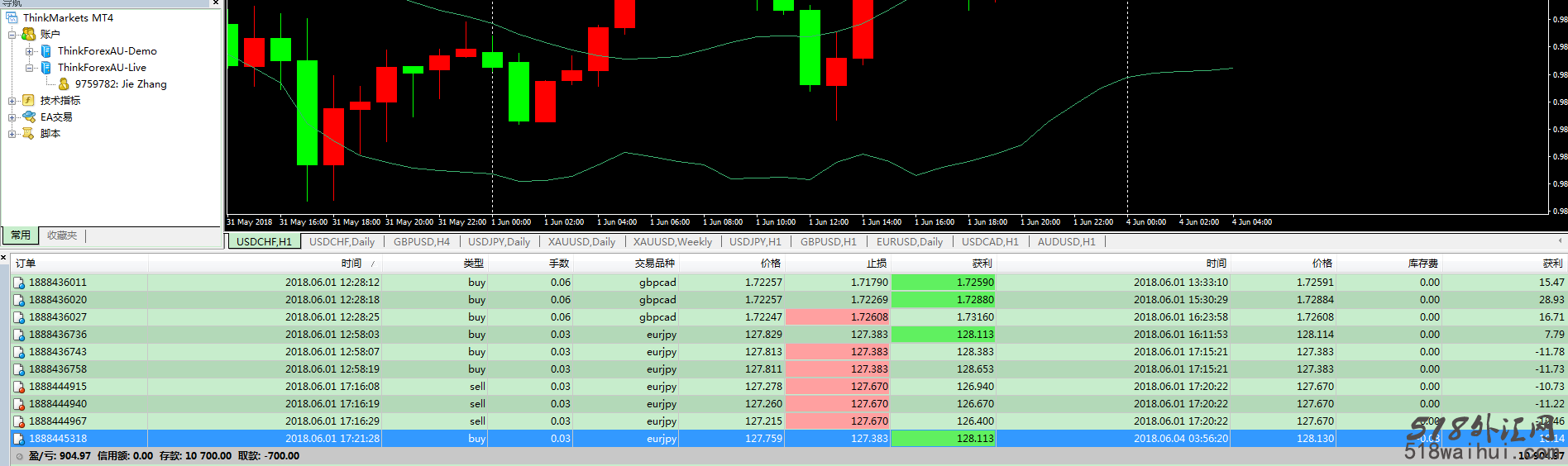Expand the EA交易 tree node
Image resolution: width=1568 pixels, height=466 pixels.
pos(12,117)
